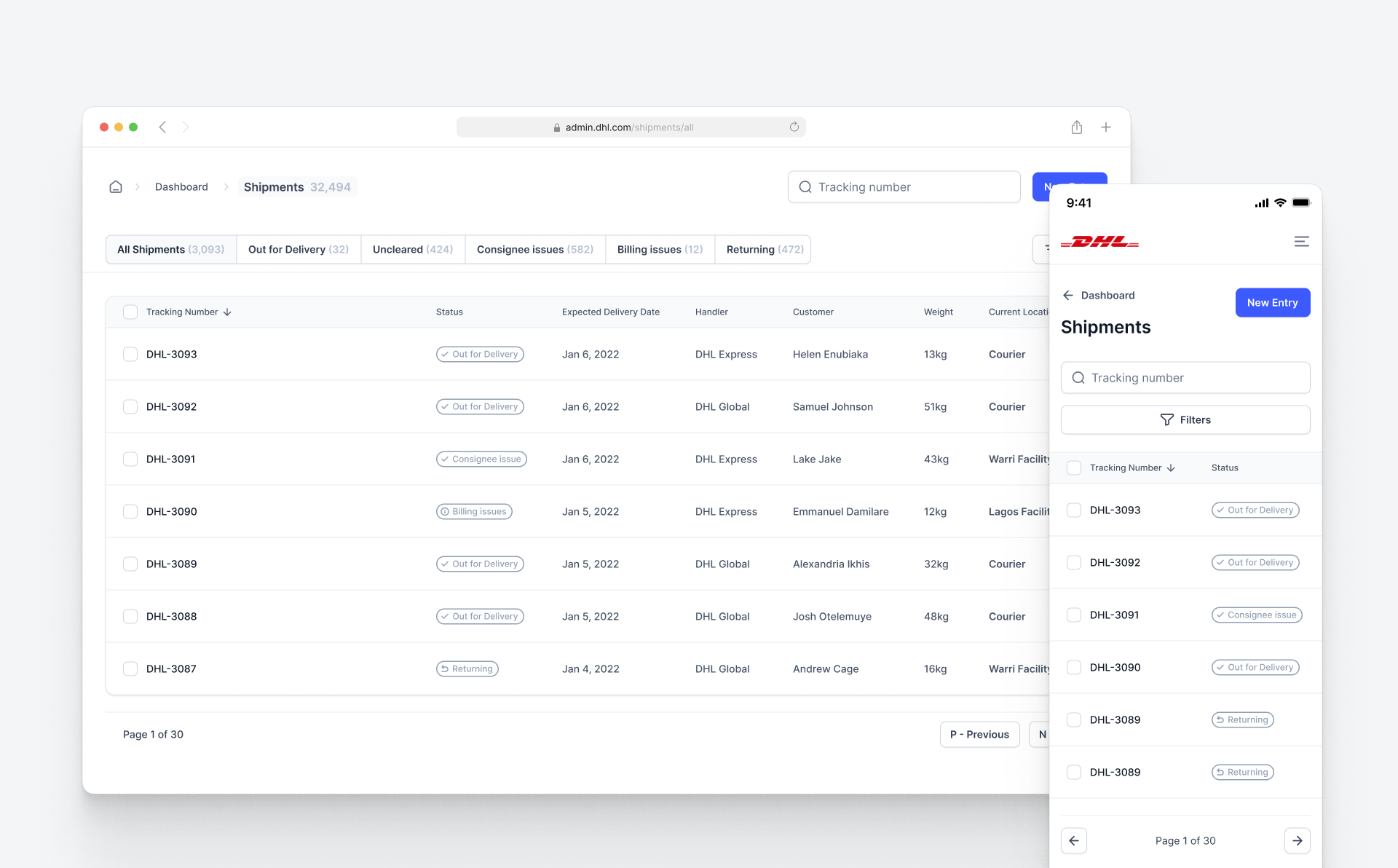Open the Dashboard breadcrumb link
This screenshot has width=1398, height=868.
tap(181, 186)
